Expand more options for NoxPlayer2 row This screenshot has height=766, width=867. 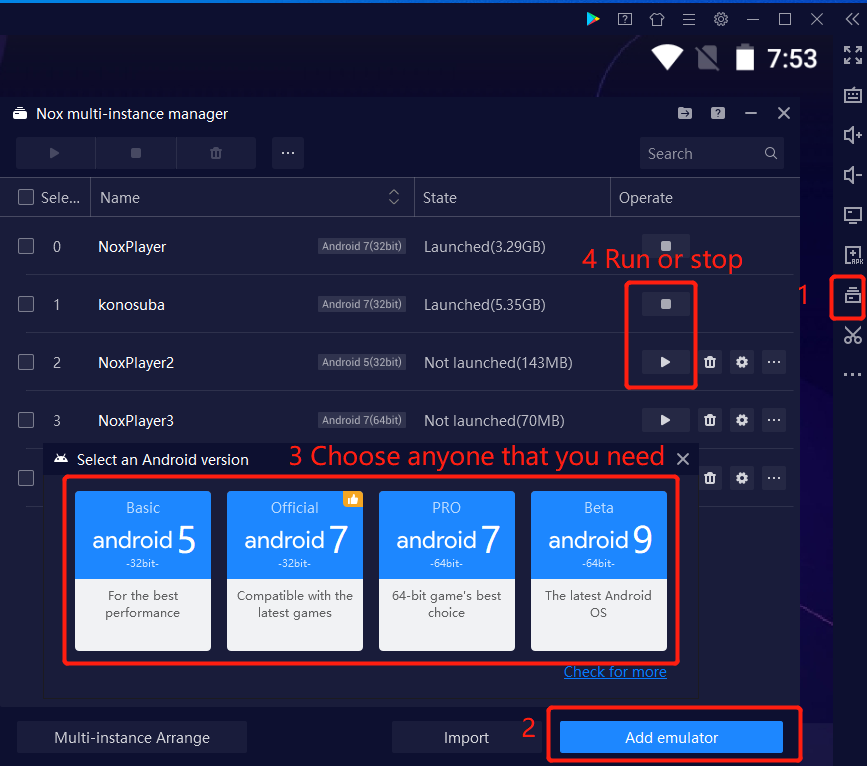tap(773, 362)
